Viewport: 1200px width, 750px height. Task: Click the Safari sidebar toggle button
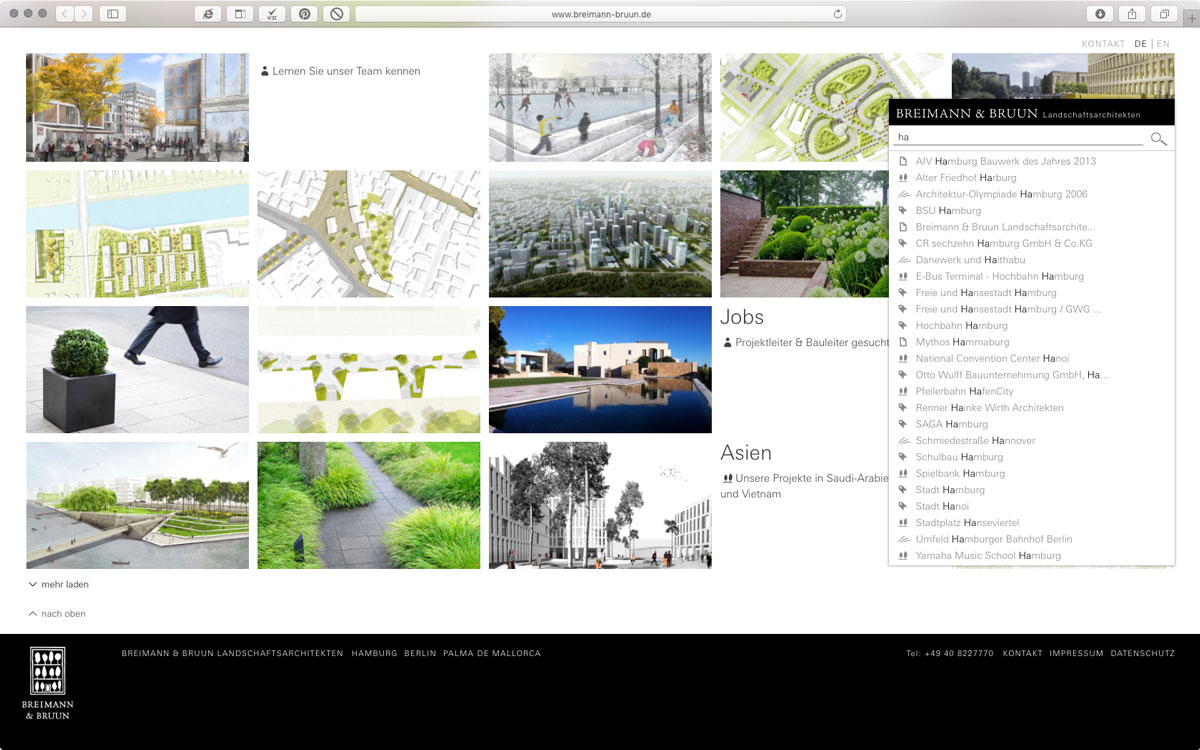click(x=112, y=14)
